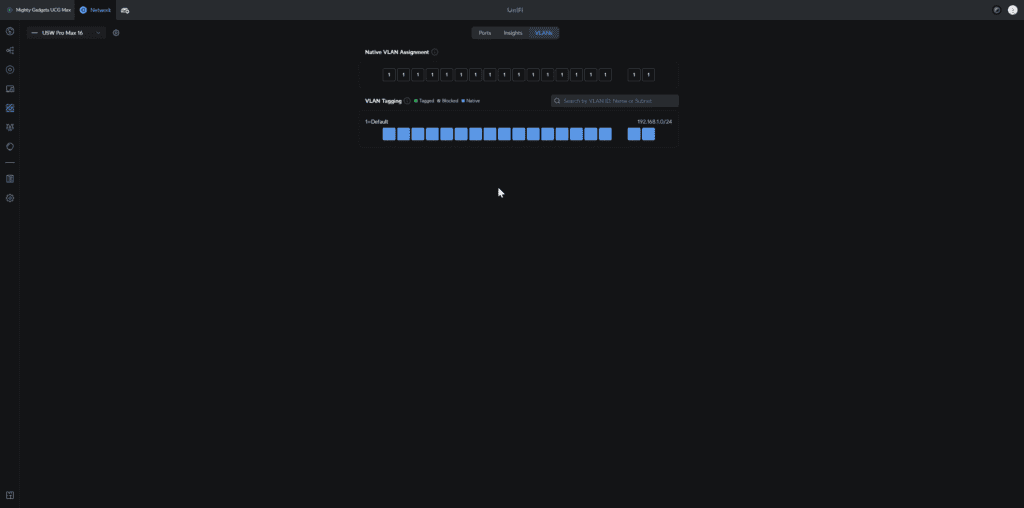Toggle the last port's Default VLAN tagging square
Image resolution: width=1024 pixels, height=508 pixels.
648,134
